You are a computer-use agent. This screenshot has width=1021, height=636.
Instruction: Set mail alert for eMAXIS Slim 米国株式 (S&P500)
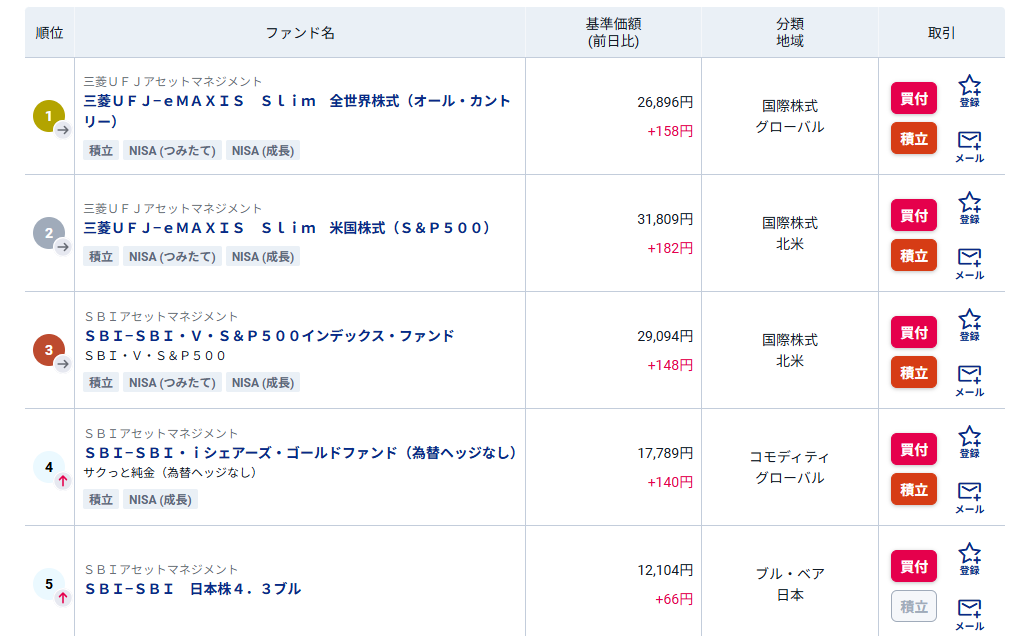[970, 264]
